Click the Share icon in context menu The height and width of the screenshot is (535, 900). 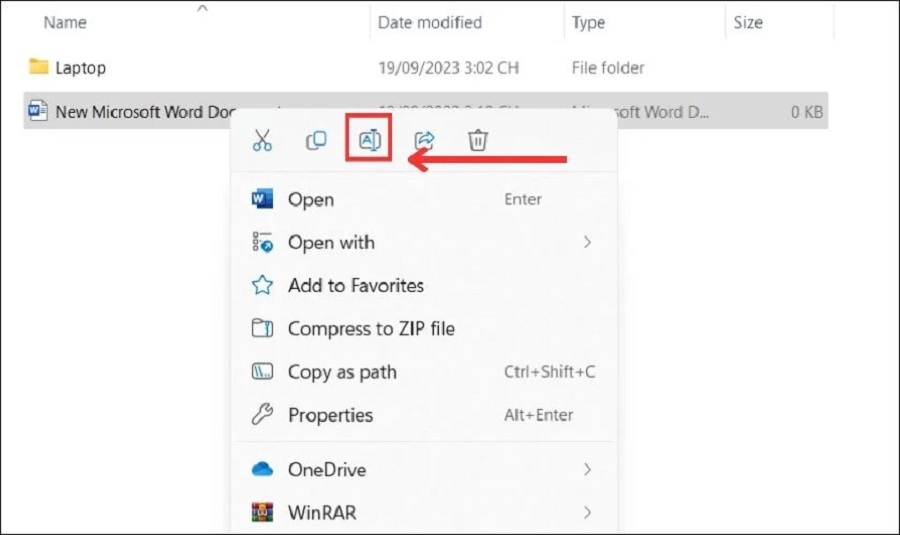(x=424, y=140)
